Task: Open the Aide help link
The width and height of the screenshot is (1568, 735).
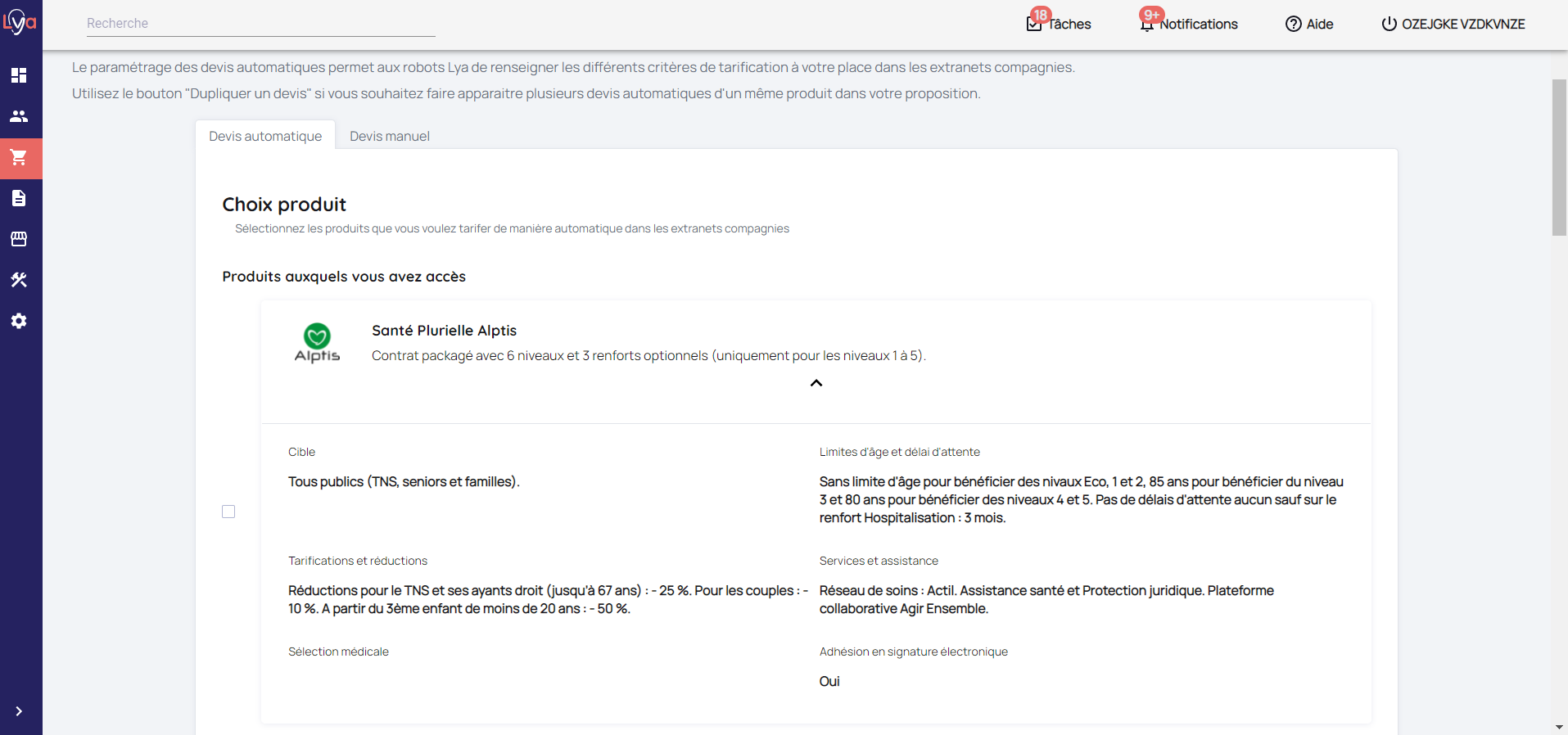Action: pos(1309,24)
